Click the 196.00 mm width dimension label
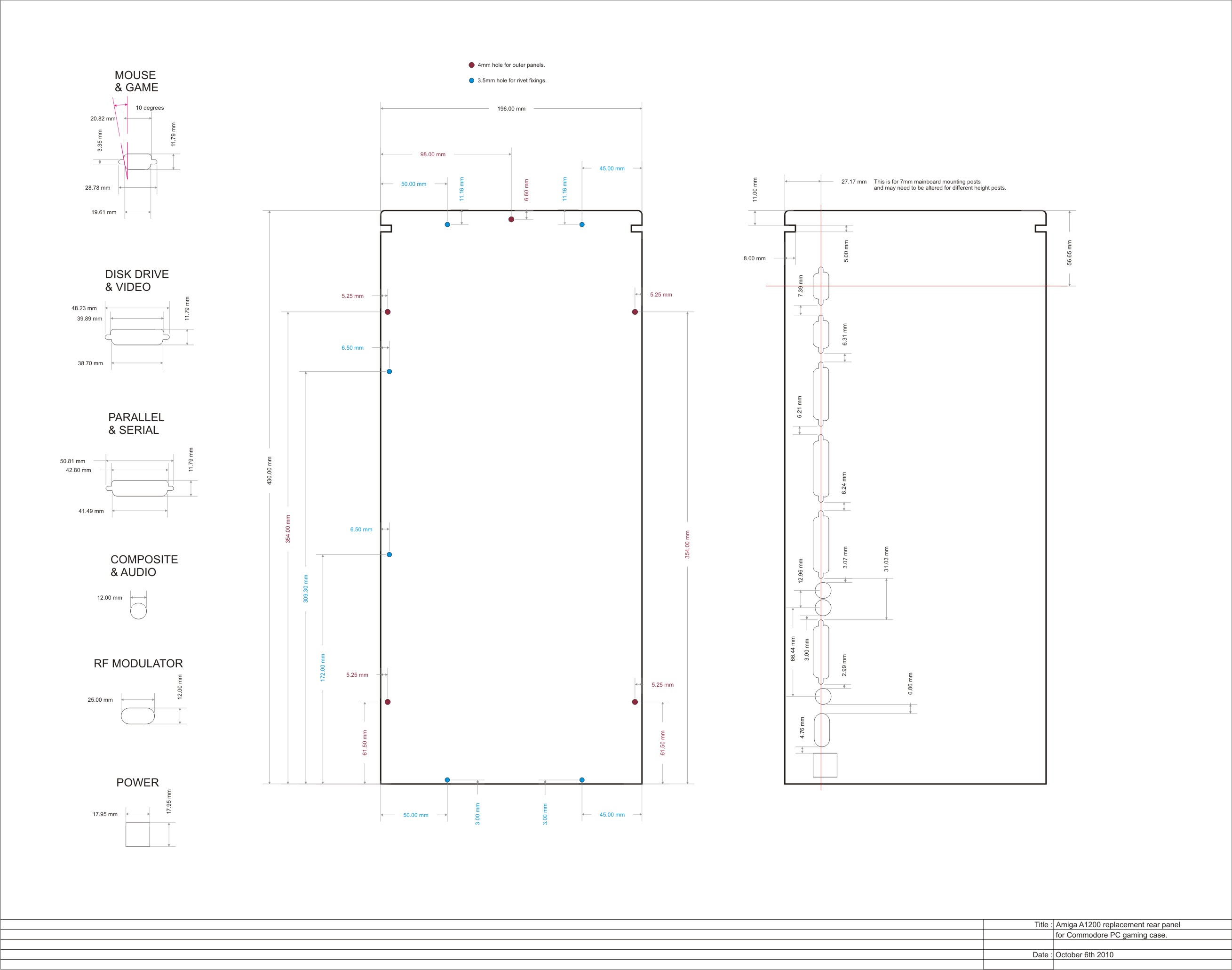The width and height of the screenshot is (1232, 970). [511, 109]
